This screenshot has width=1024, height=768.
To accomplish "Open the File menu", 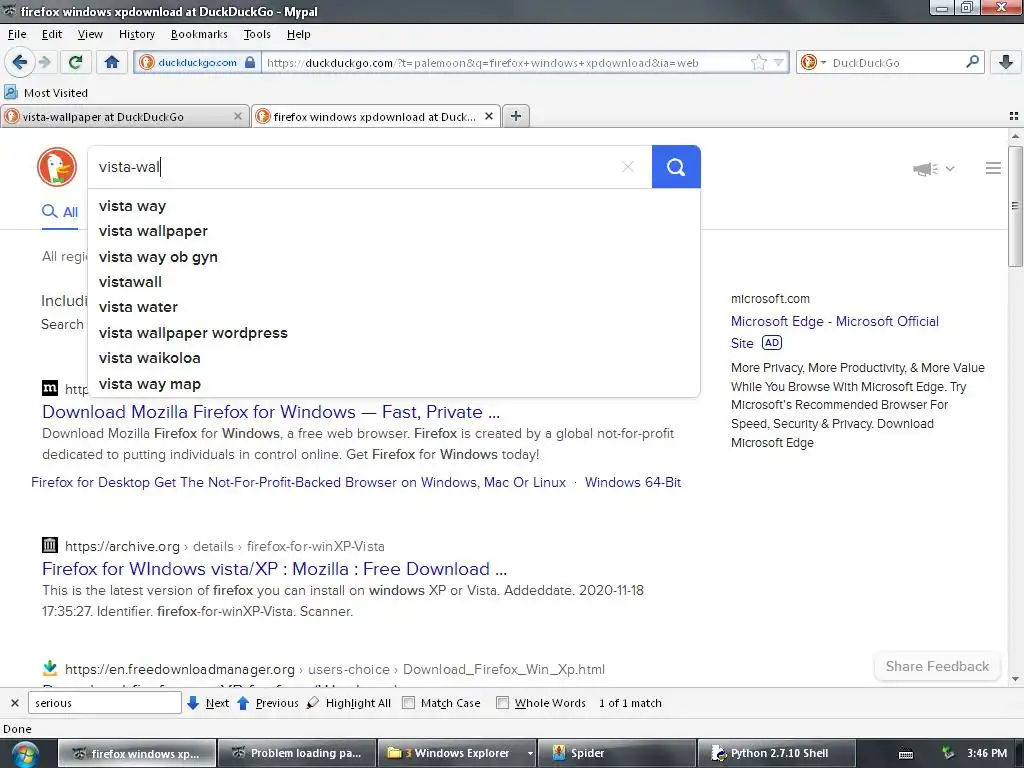I will [x=17, y=34].
